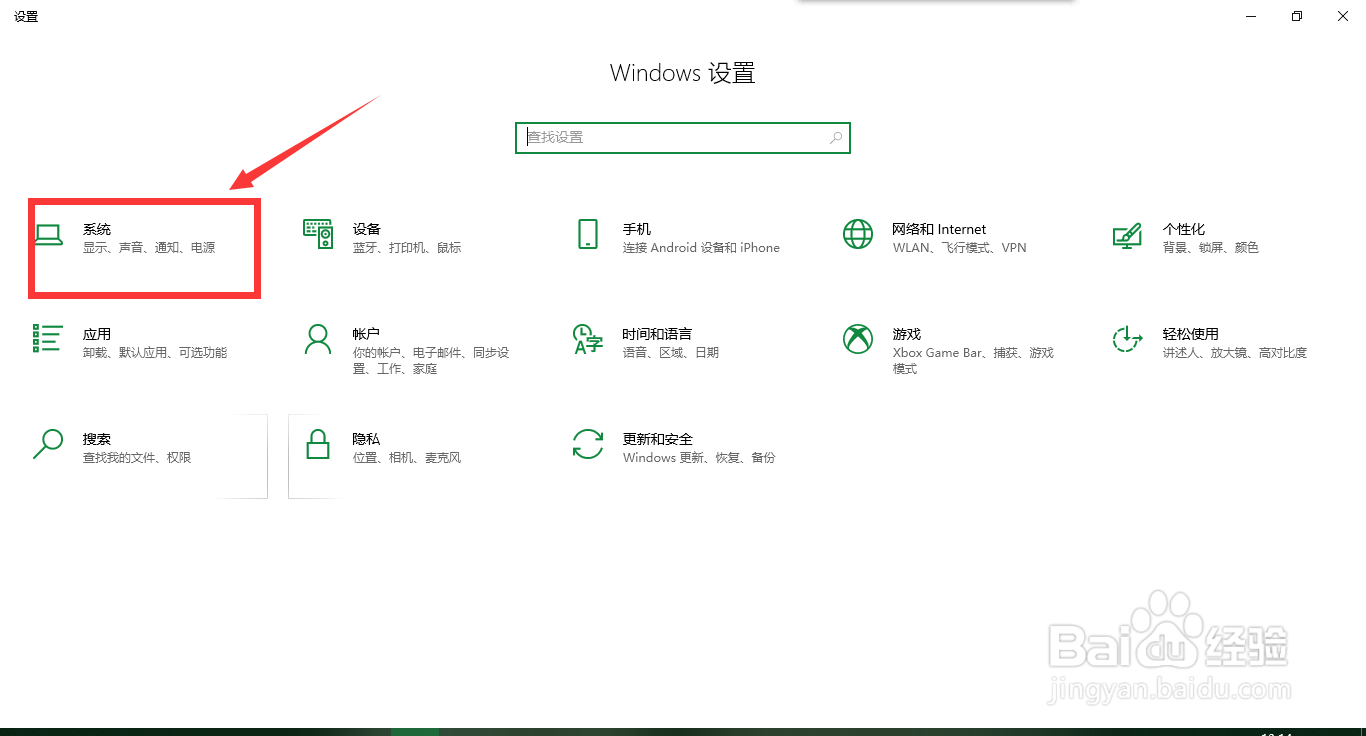
Task: Open 网络和 Internet settings title
Action: tap(939, 229)
